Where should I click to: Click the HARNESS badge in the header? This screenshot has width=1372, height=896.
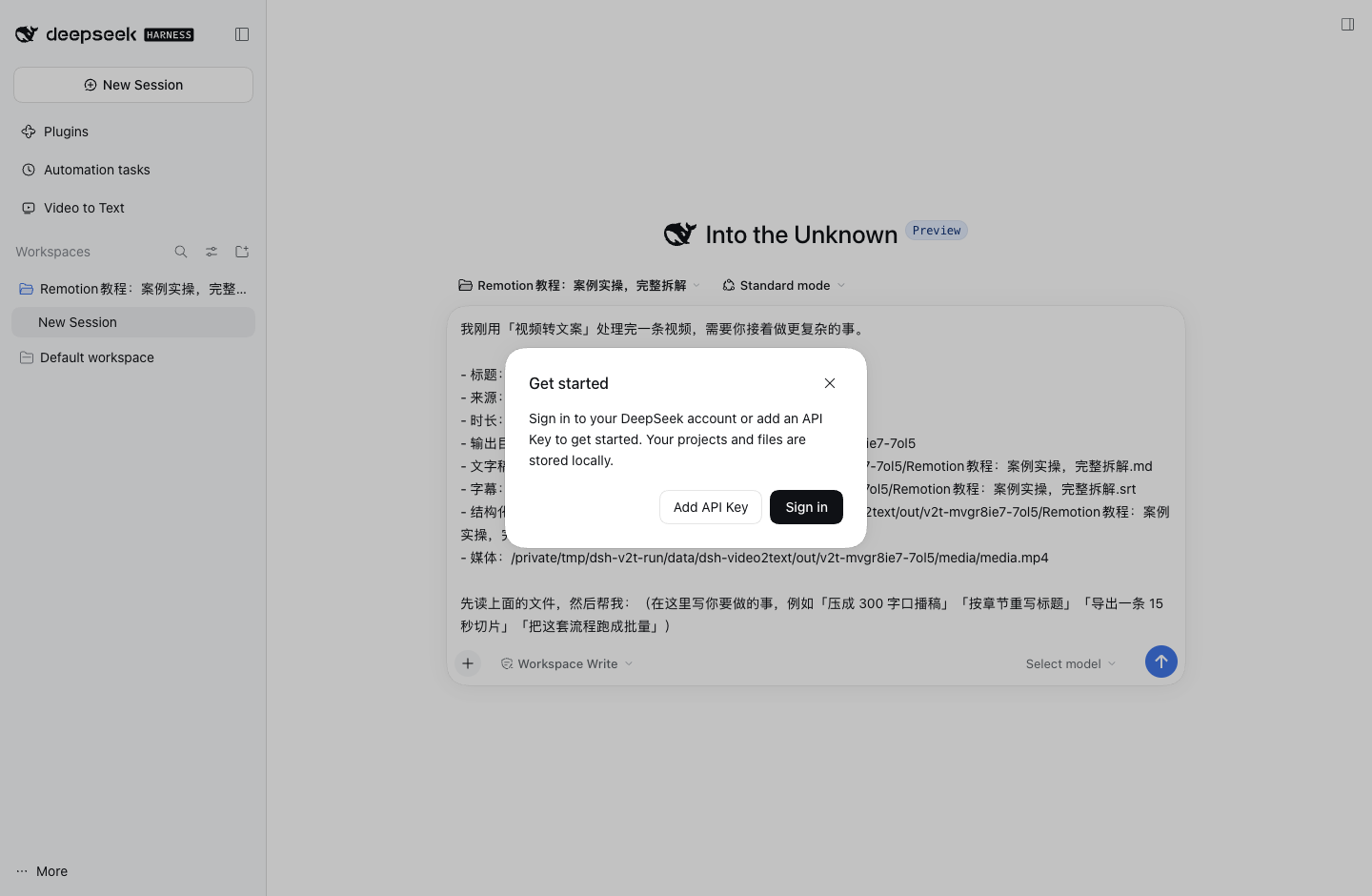169,35
